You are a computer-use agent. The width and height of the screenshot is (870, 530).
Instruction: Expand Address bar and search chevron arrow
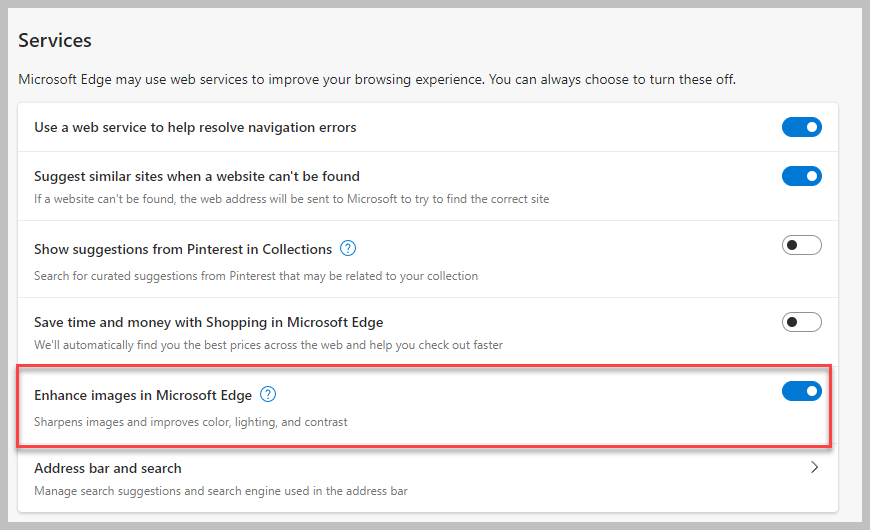click(814, 467)
